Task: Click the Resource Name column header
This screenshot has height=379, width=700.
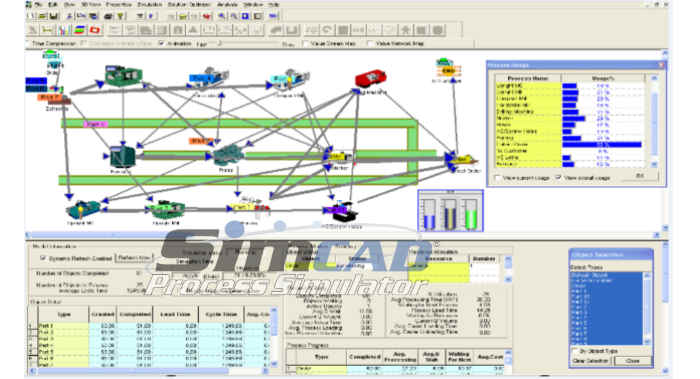Action: coord(527,78)
